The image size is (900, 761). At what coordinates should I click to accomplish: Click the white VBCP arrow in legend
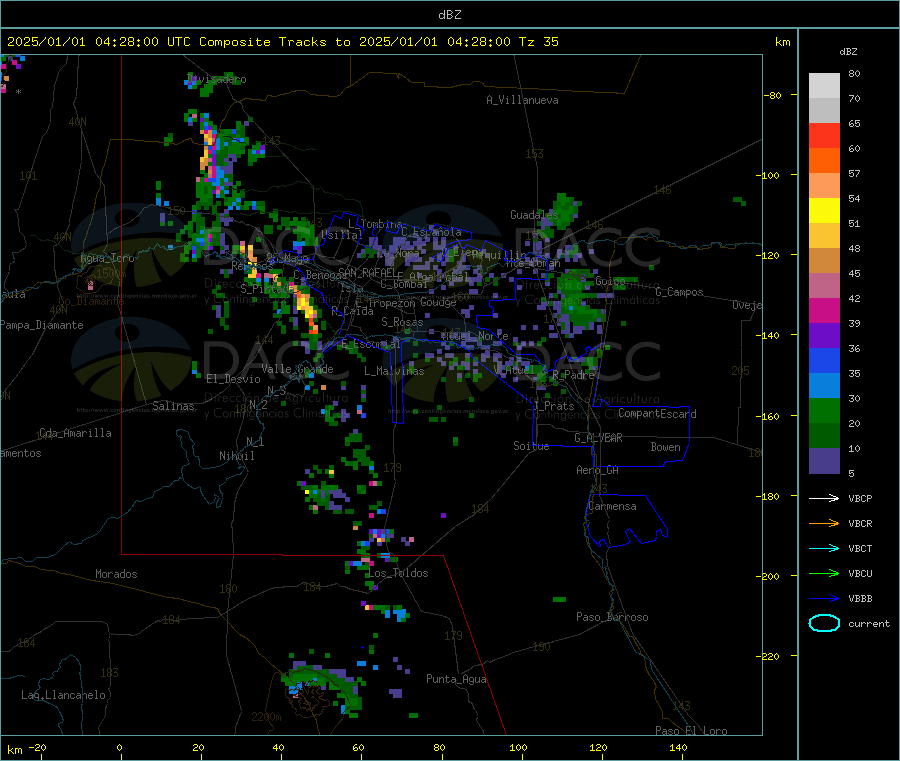pos(824,498)
